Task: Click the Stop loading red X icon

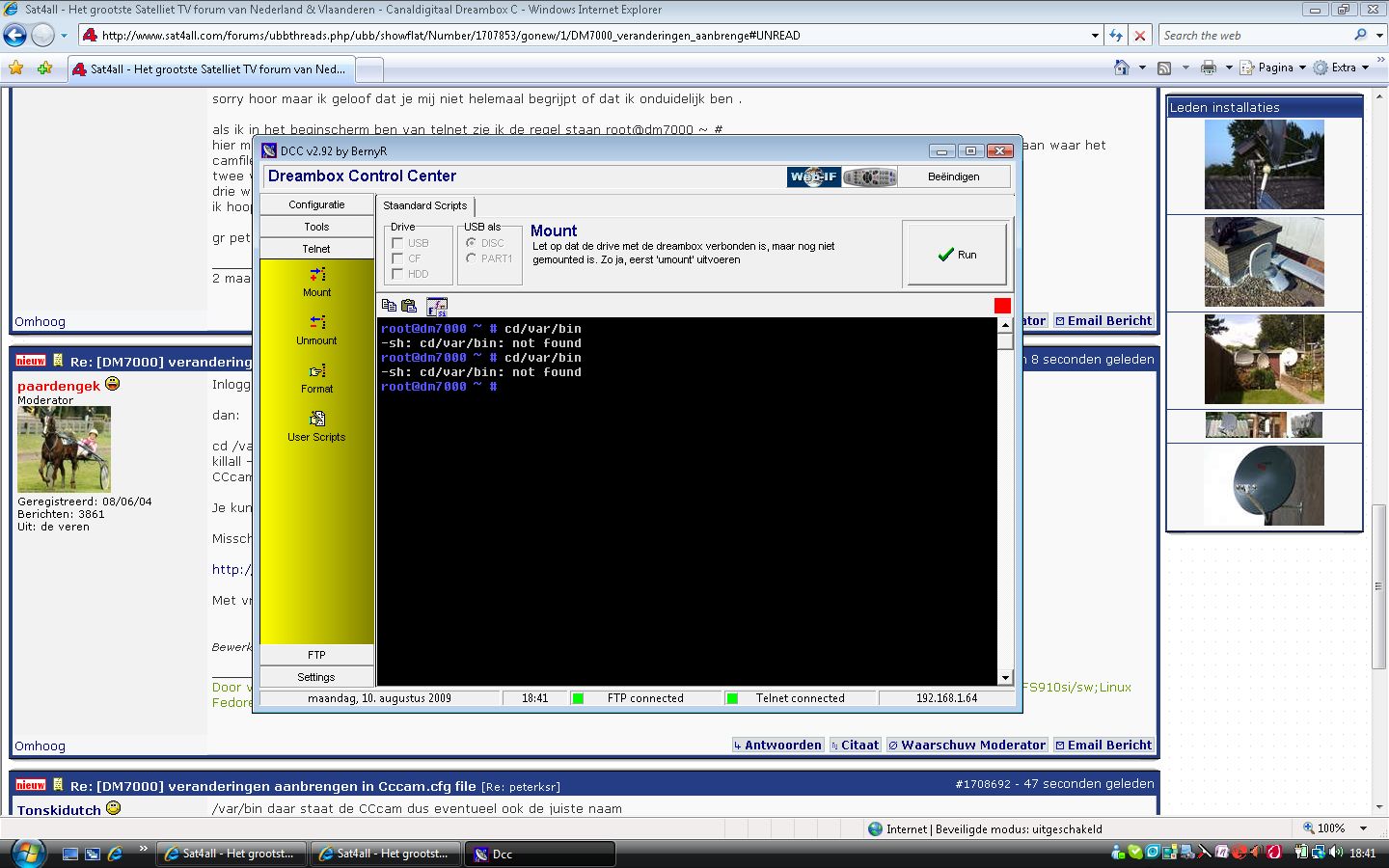Action: [x=1140, y=36]
